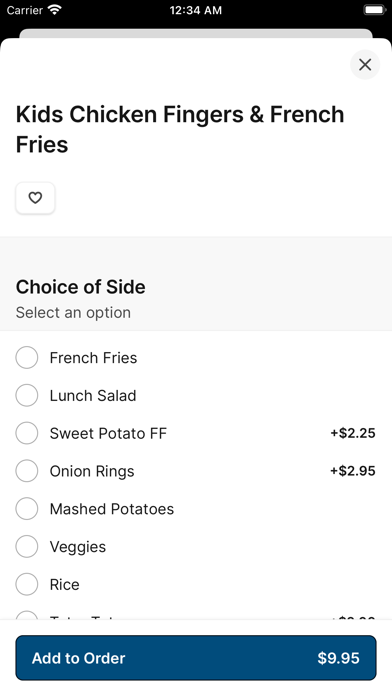The image size is (392, 696).
Task: Tap the Select an option subtitle
Action: 73,312
